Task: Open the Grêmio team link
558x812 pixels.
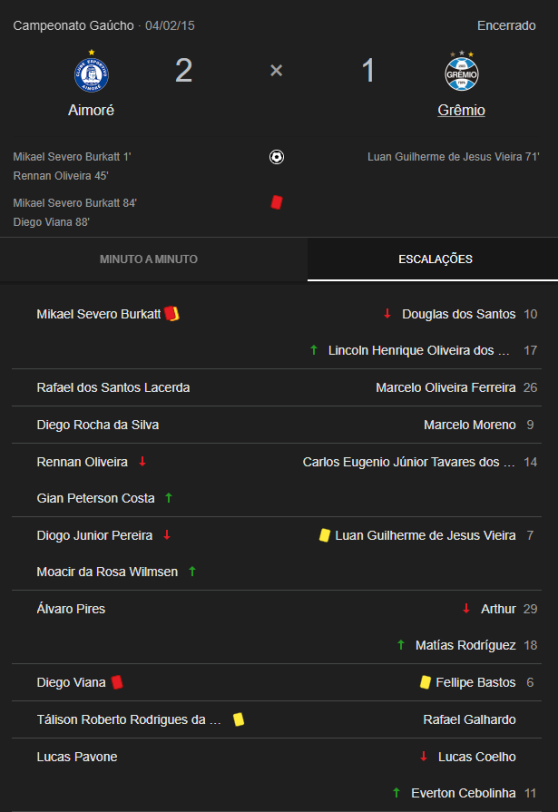Action: pos(461,110)
